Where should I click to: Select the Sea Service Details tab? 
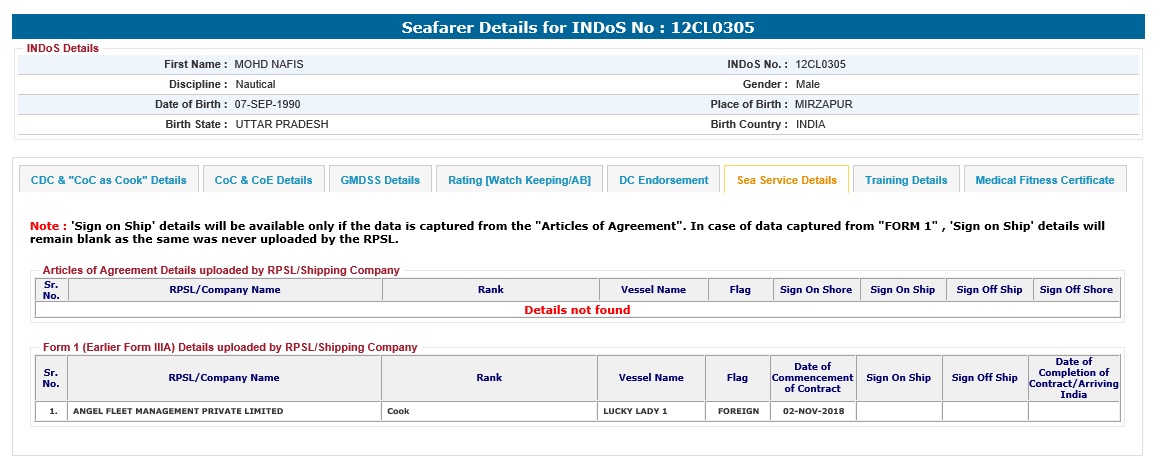point(786,180)
